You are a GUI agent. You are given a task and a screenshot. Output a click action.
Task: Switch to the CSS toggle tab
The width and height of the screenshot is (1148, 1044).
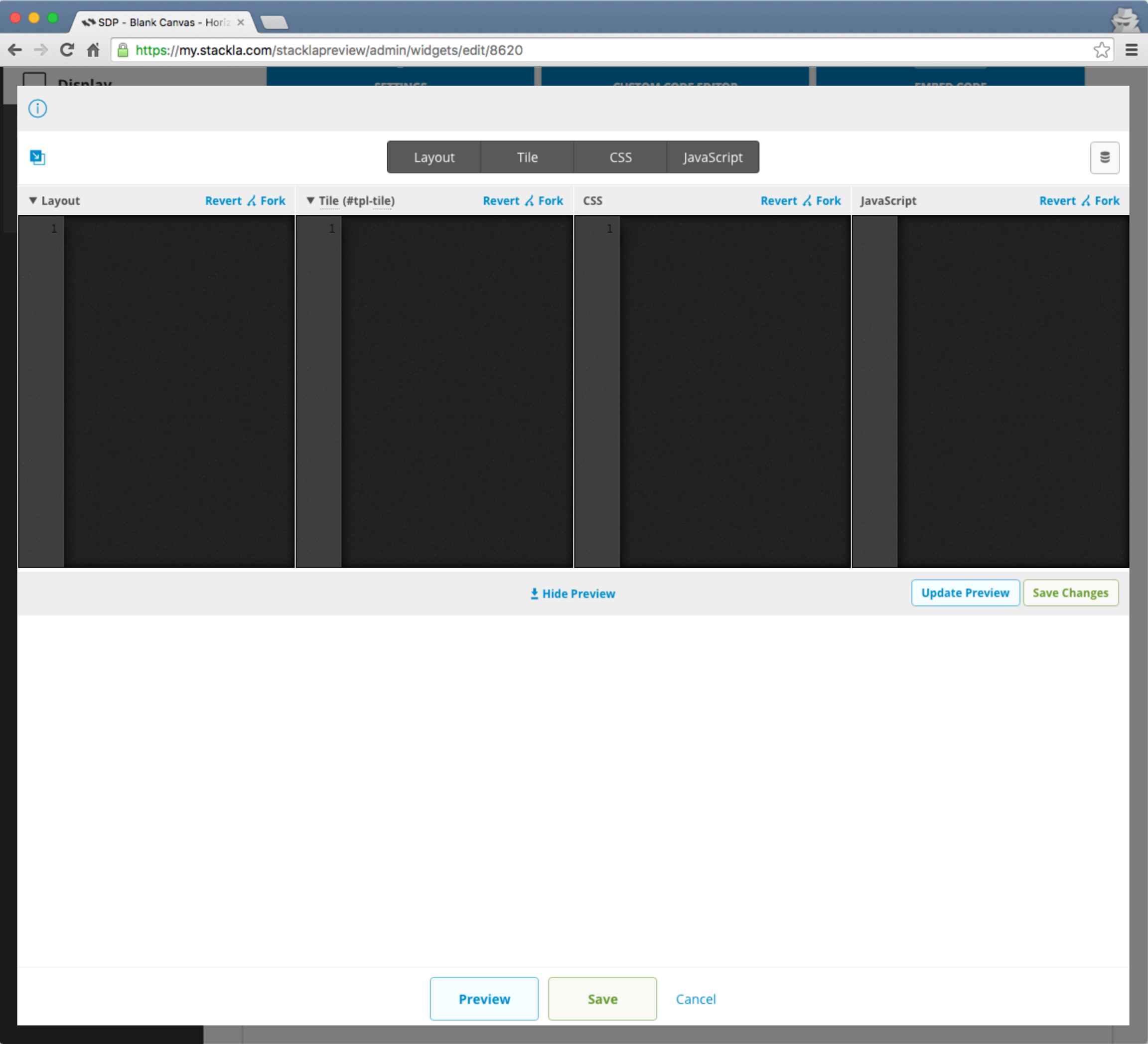[620, 157]
